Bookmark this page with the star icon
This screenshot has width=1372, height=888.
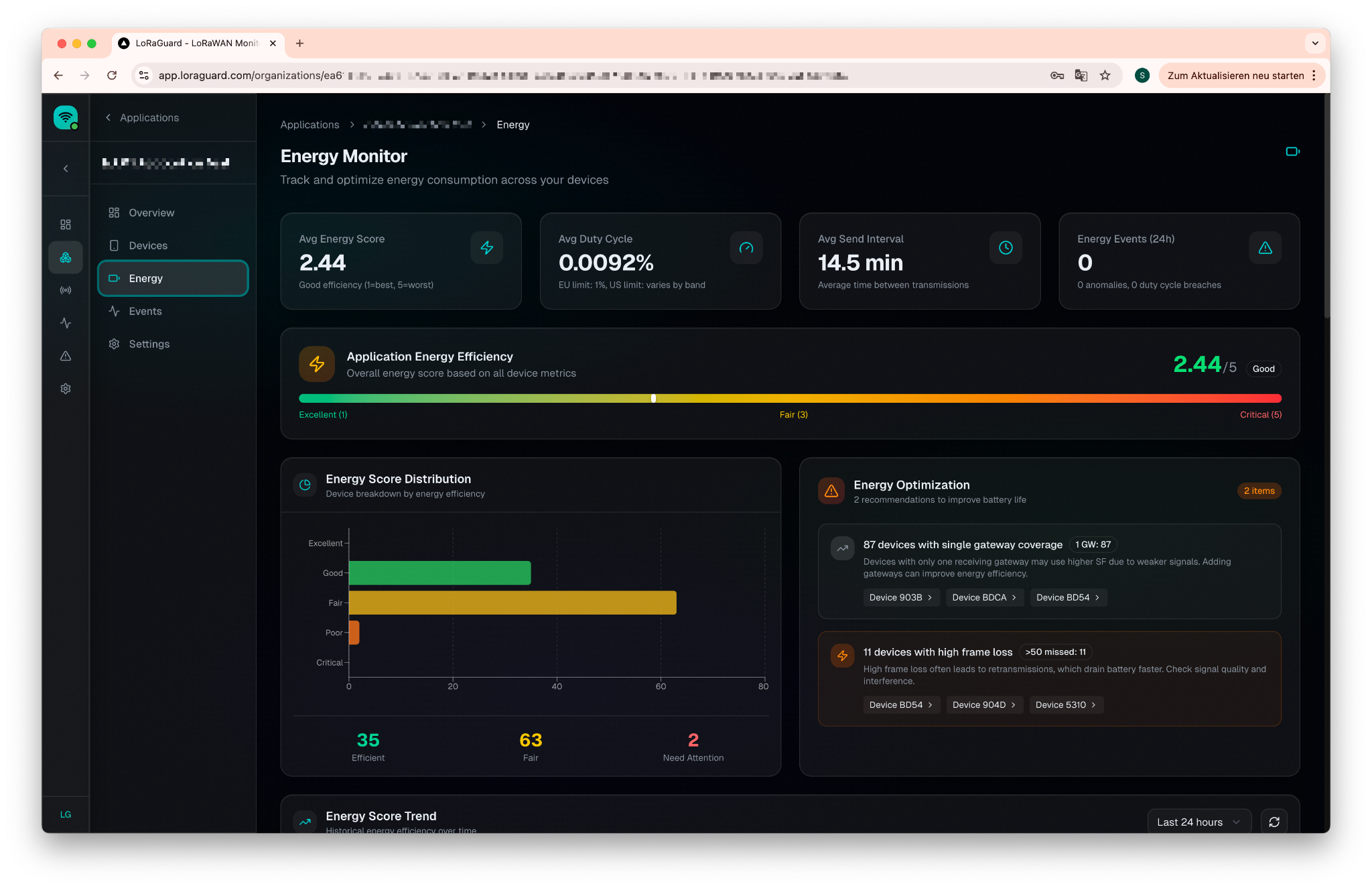(1105, 76)
